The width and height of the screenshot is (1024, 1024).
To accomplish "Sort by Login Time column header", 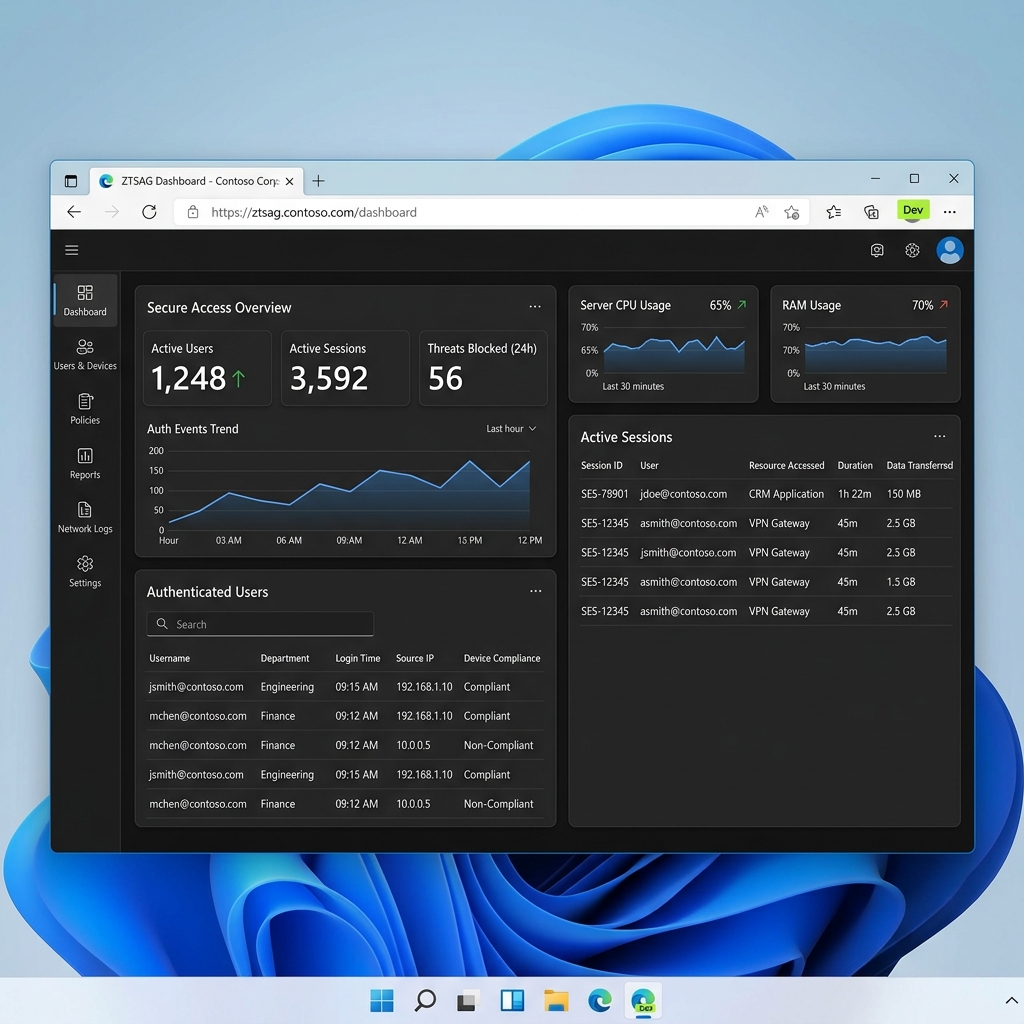I will 358,658.
